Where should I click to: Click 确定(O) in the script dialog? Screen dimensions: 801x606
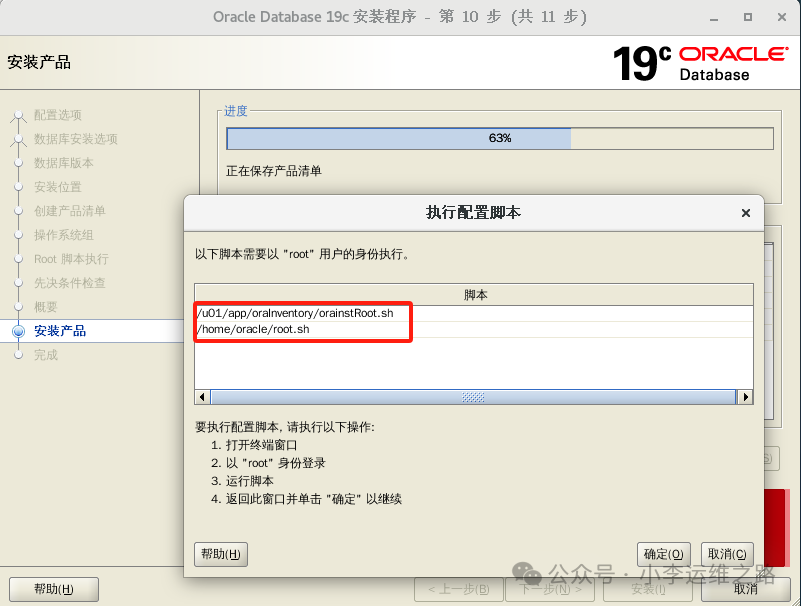[x=664, y=554]
